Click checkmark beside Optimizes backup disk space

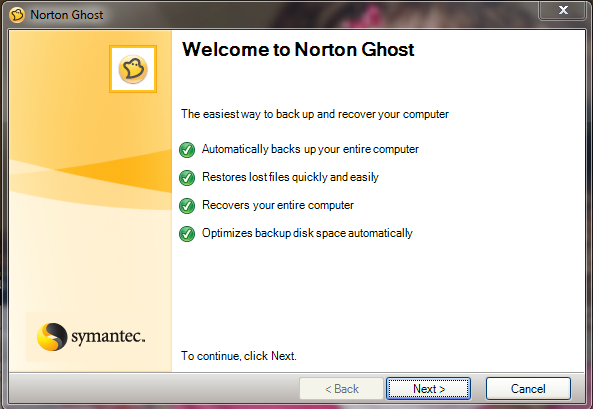(x=187, y=234)
